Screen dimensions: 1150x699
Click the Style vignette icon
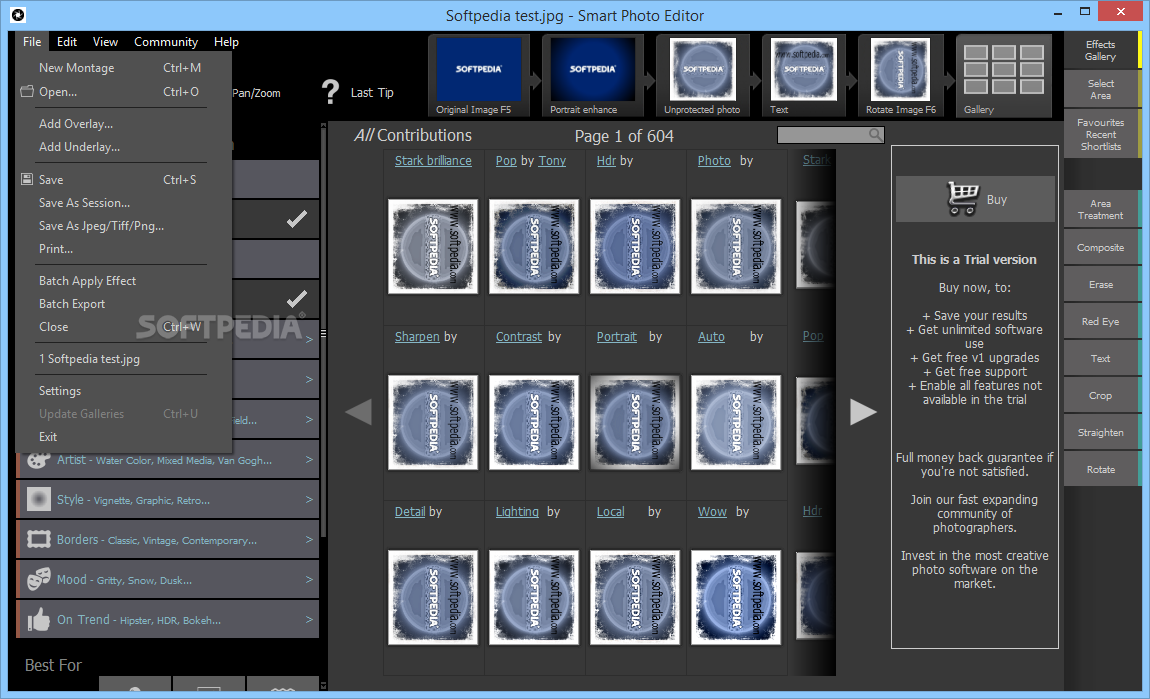tap(38, 499)
